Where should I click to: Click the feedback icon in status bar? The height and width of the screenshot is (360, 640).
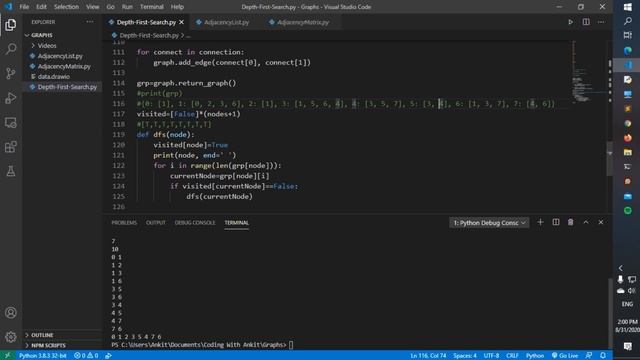589,356
